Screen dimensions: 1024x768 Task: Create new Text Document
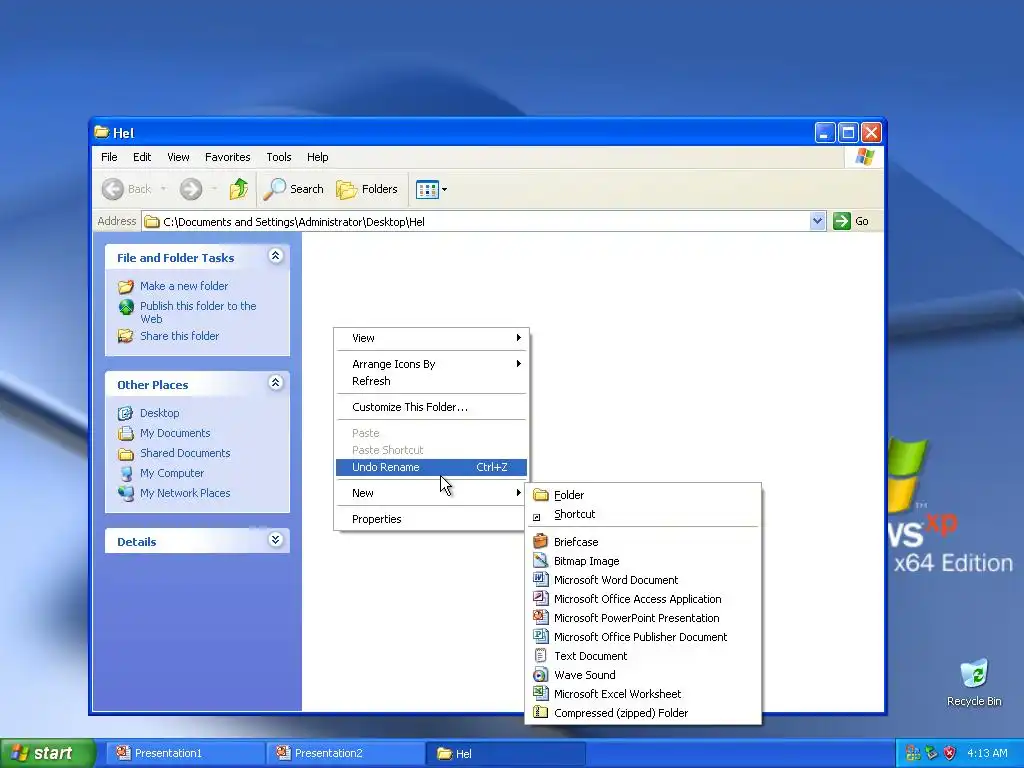(643, 656)
